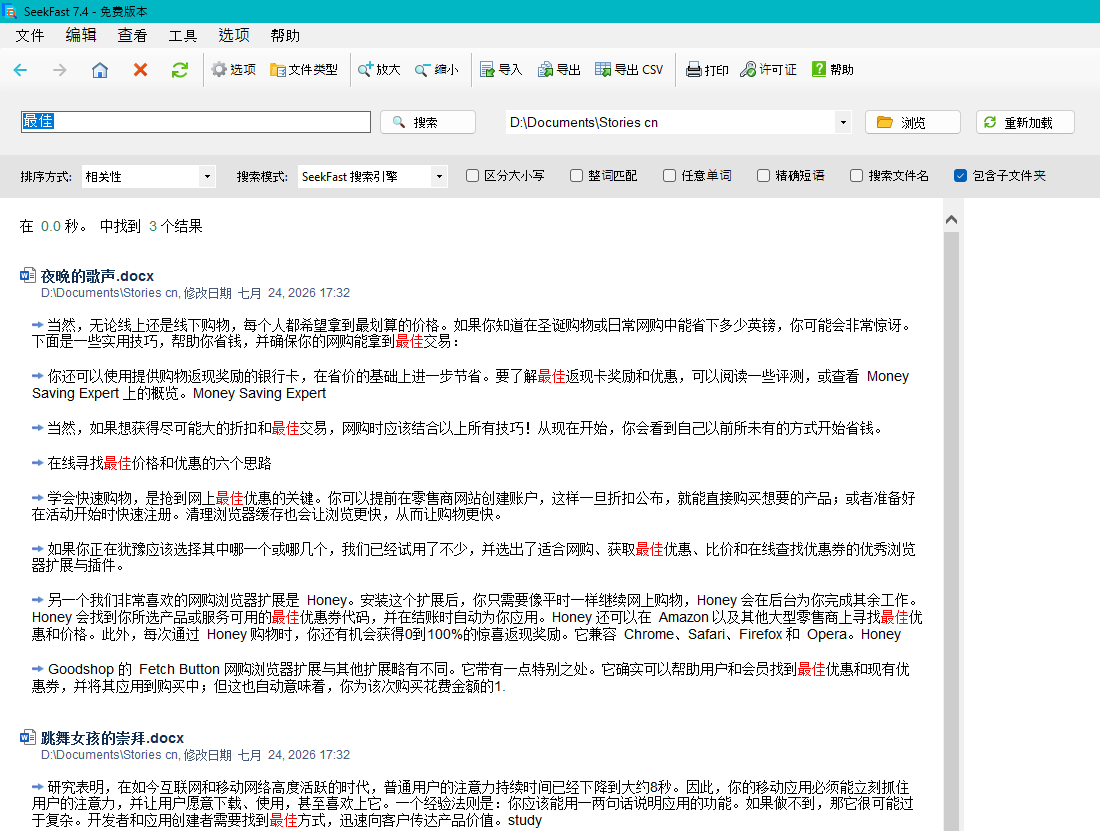Image resolution: width=1100 pixels, height=831 pixels.
Task: Open 文件类型 toolbar item
Action: coord(304,69)
